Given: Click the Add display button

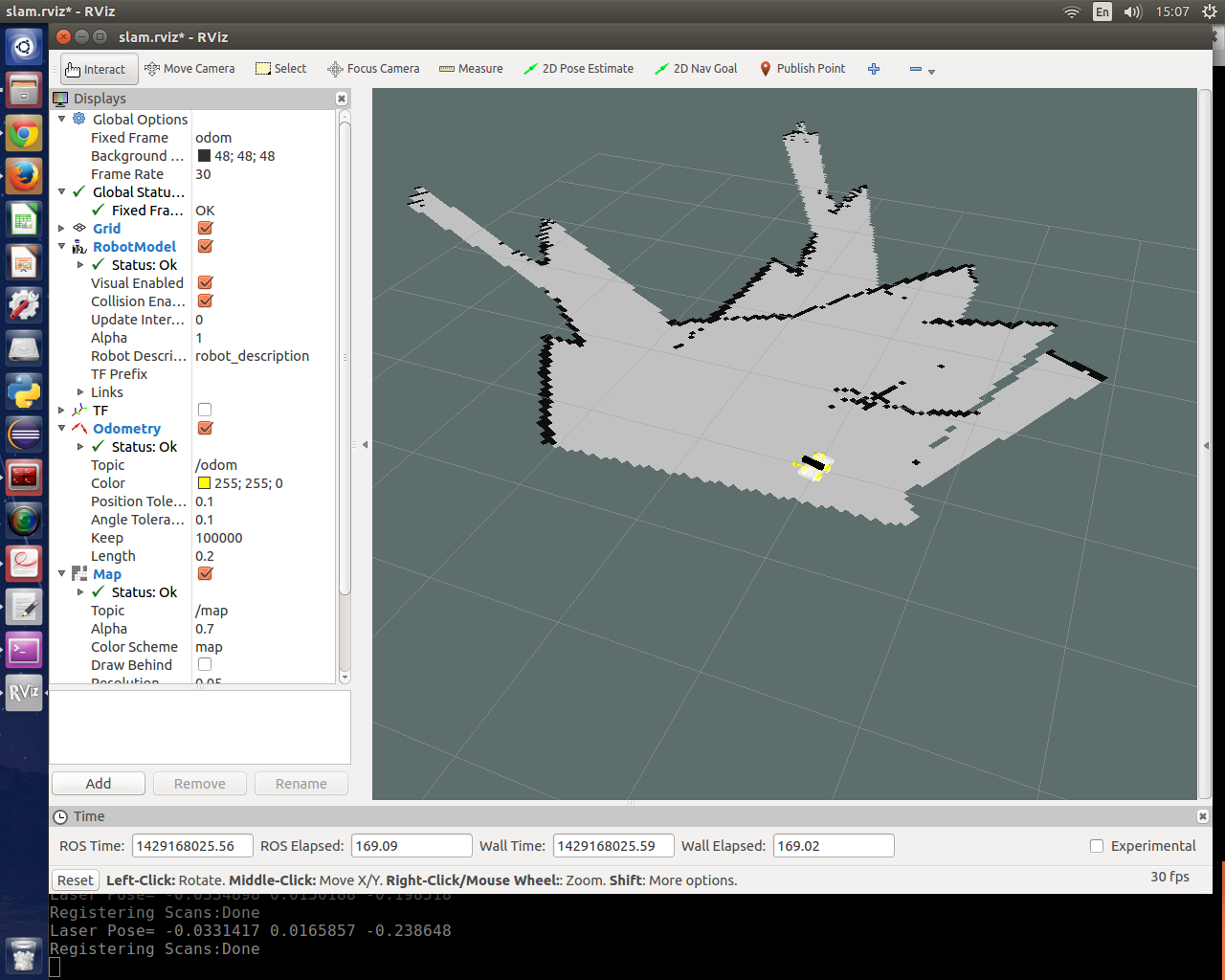Looking at the screenshot, I should pyautogui.click(x=99, y=784).
